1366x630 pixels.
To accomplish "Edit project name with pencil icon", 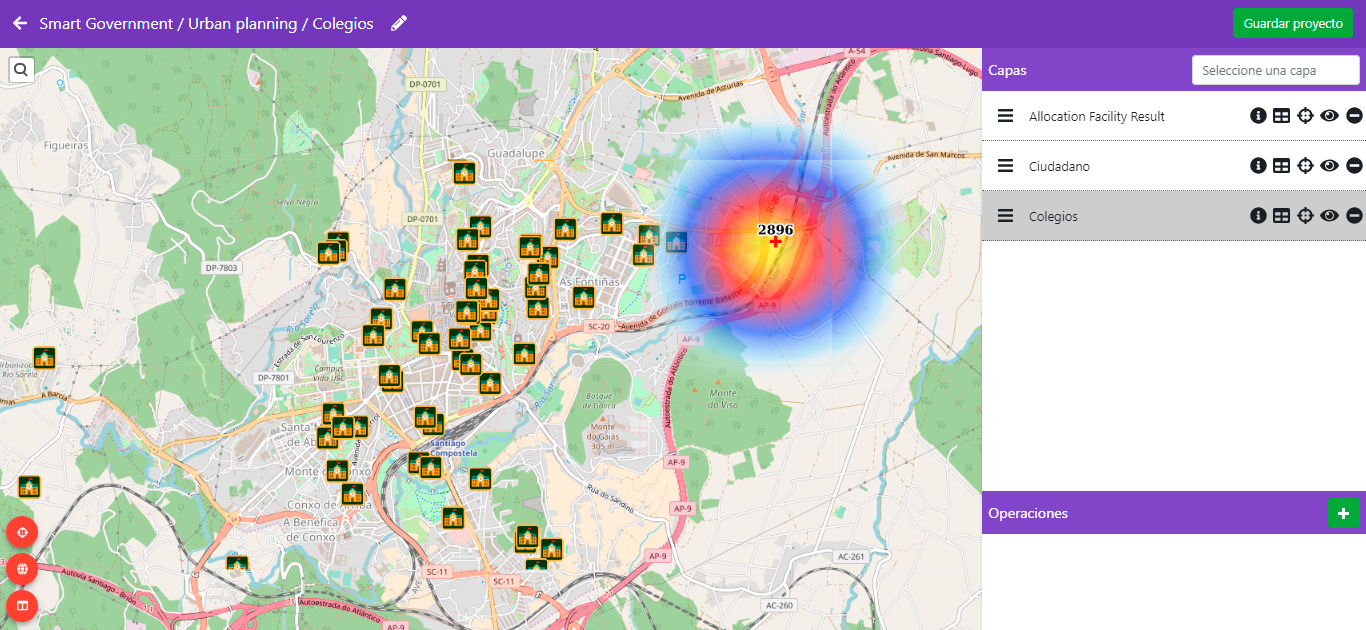I will [x=399, y=23].
